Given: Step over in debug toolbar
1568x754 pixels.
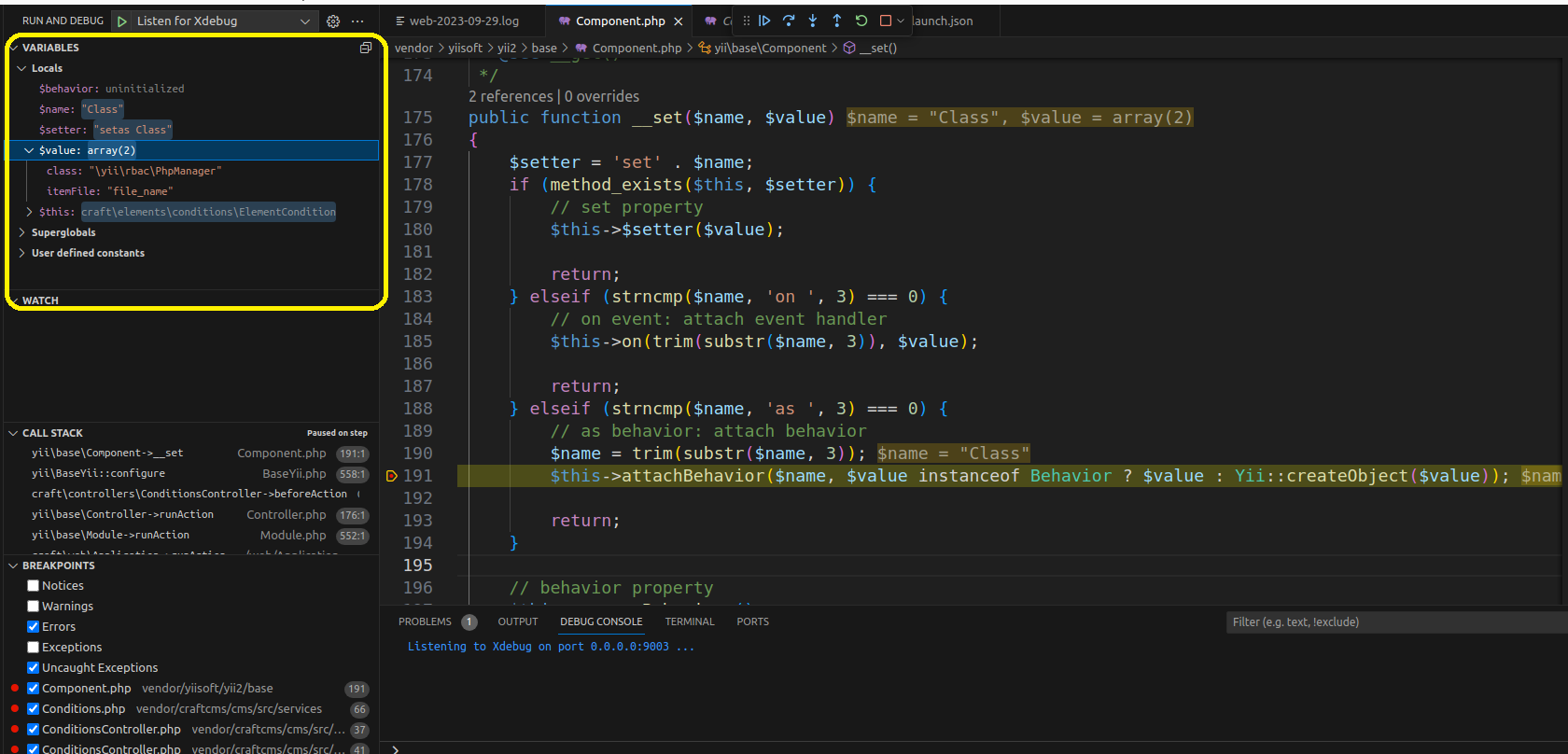Looking at the screenshot, I should point(789,21).
